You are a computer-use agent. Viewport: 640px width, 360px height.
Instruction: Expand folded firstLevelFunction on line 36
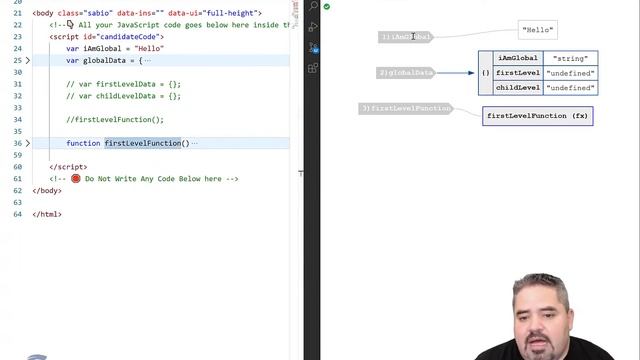[27, 143]
